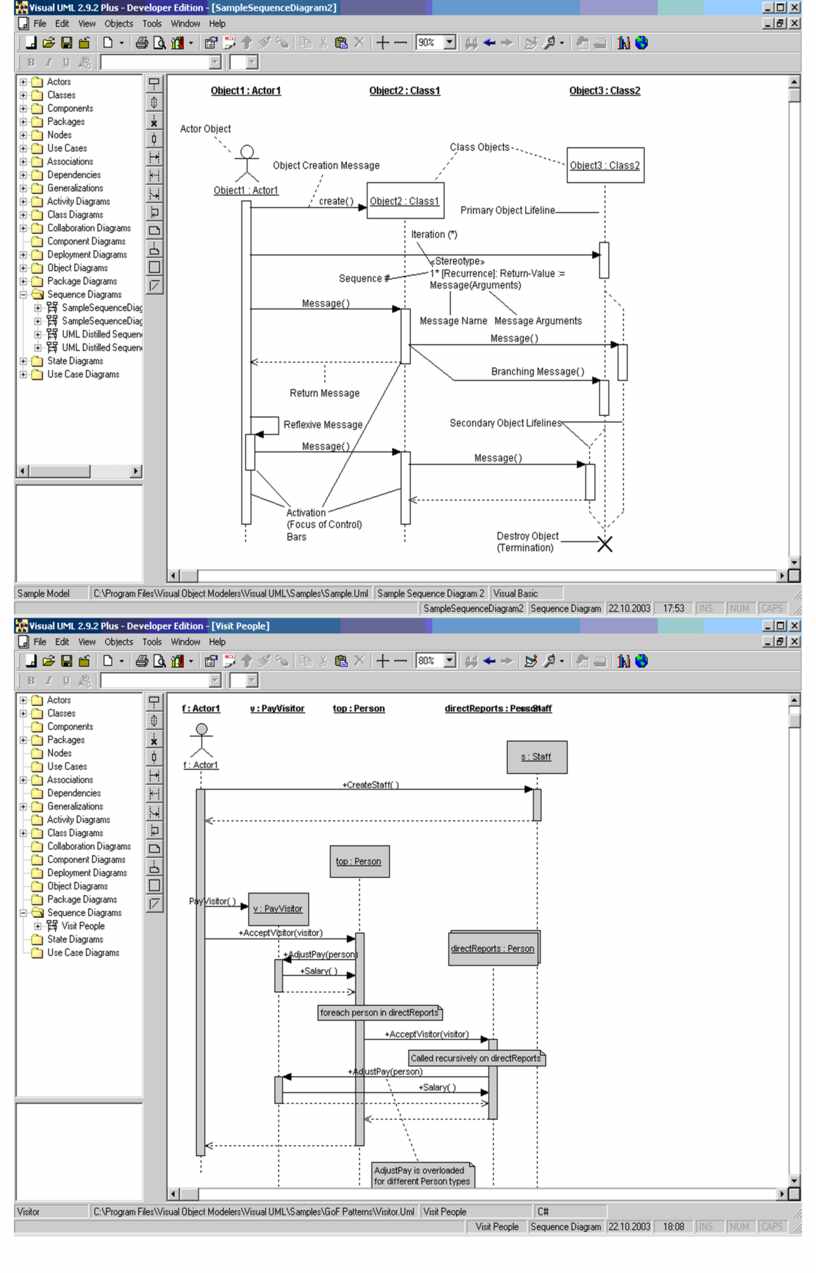Click 'Object2 : Class1' box in diagram
816x1273 pixels.
[405, 201]
